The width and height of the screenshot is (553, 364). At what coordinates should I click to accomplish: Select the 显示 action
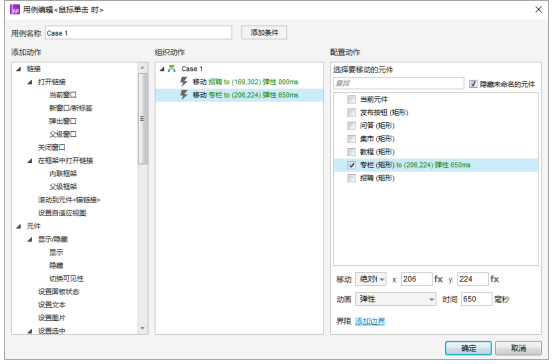(x=56, y=252)
